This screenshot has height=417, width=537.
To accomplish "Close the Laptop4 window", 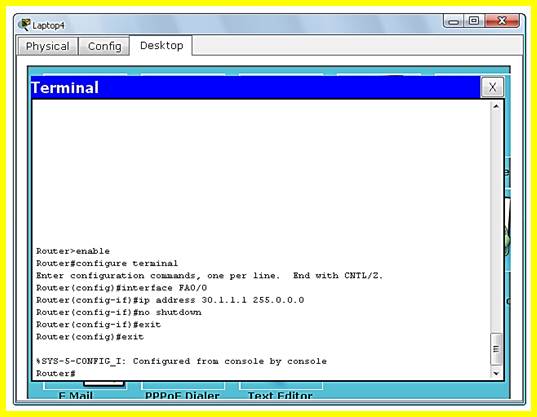I will (502, 21).
